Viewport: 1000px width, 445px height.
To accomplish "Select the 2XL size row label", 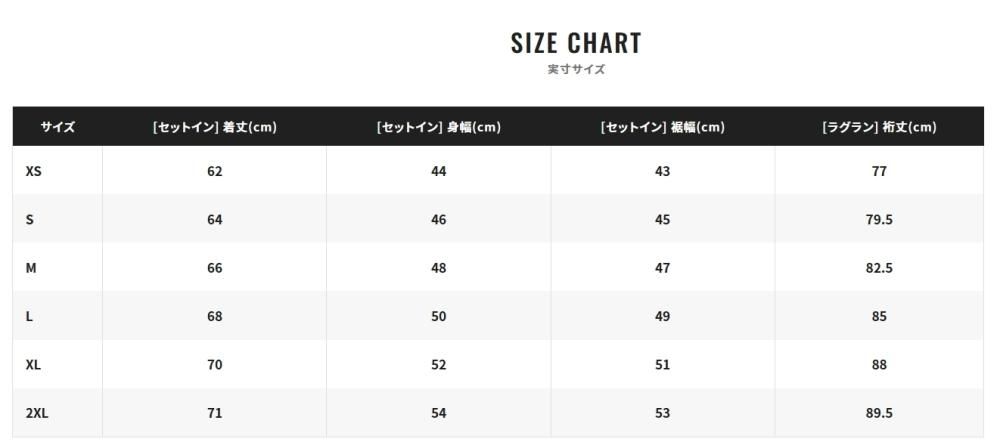I will tap(37, 413).
